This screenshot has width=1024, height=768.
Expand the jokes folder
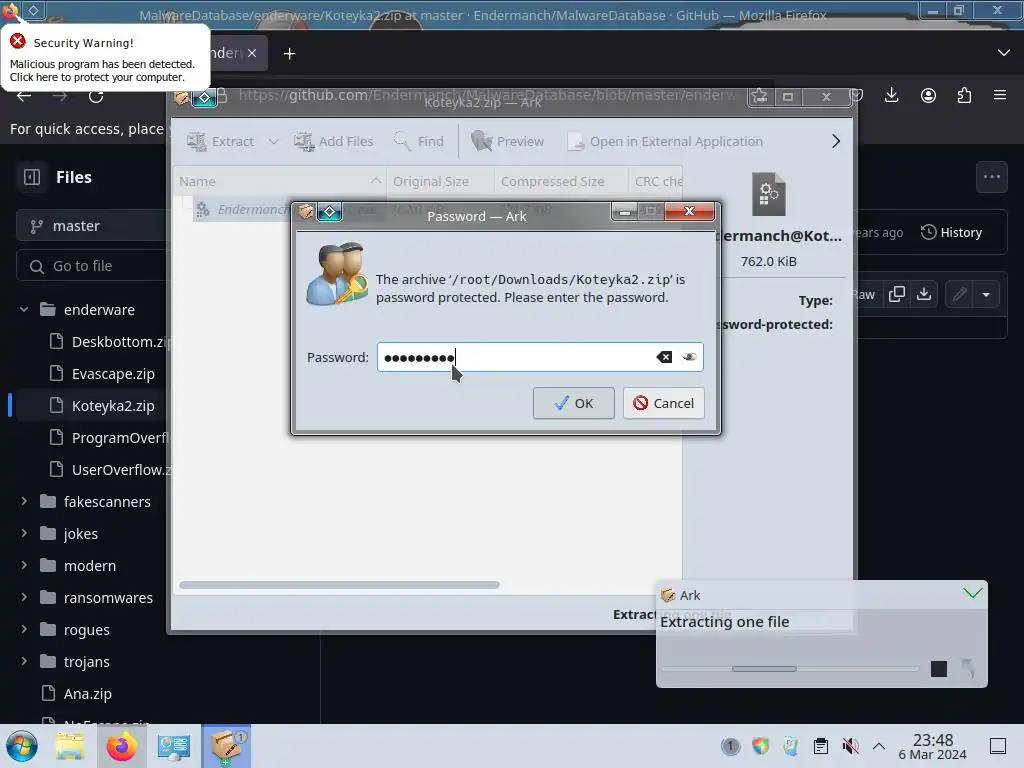24,534
